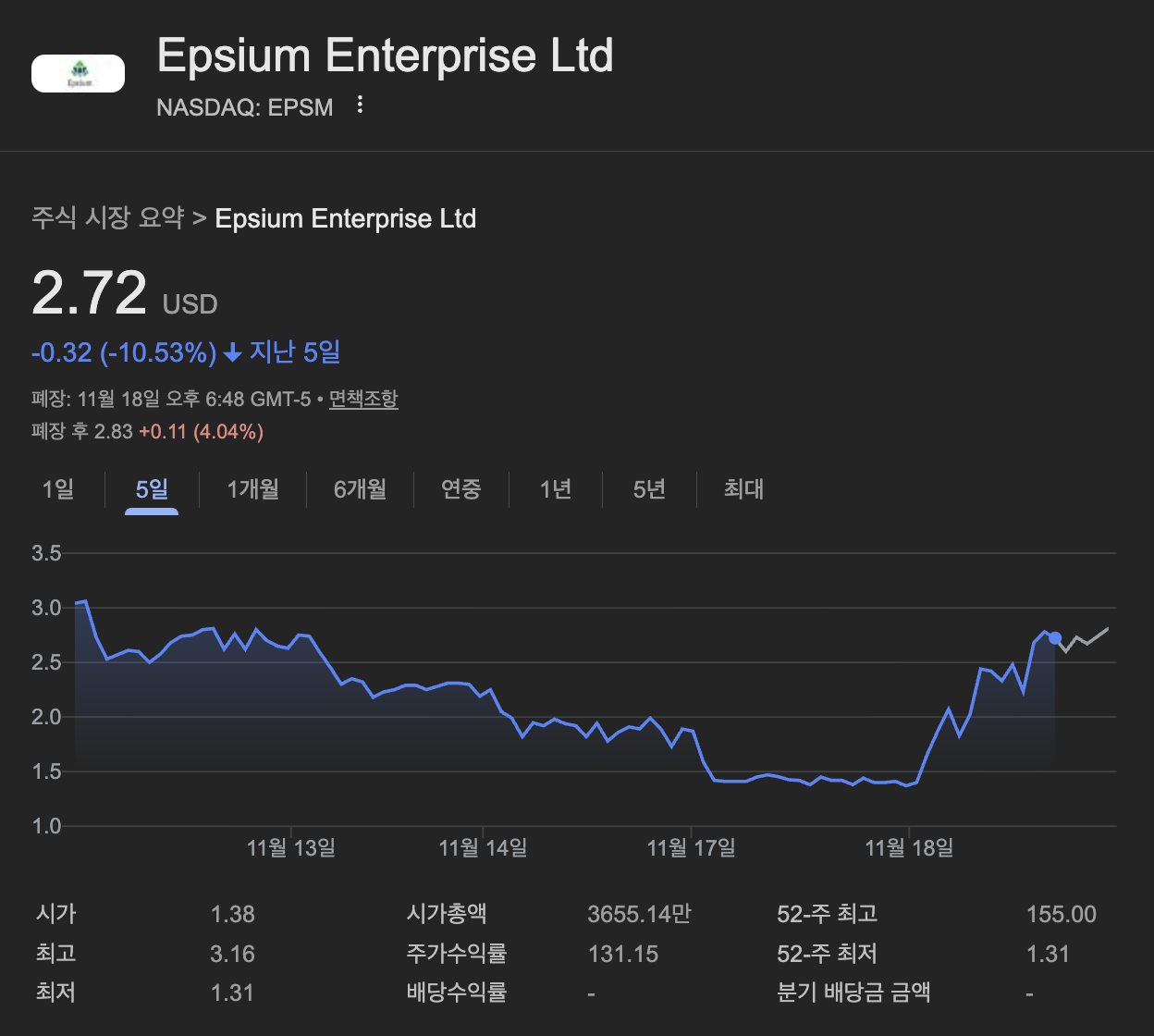Select the 연중 year-to-date tab
1154x1036 pixels.
460,488
